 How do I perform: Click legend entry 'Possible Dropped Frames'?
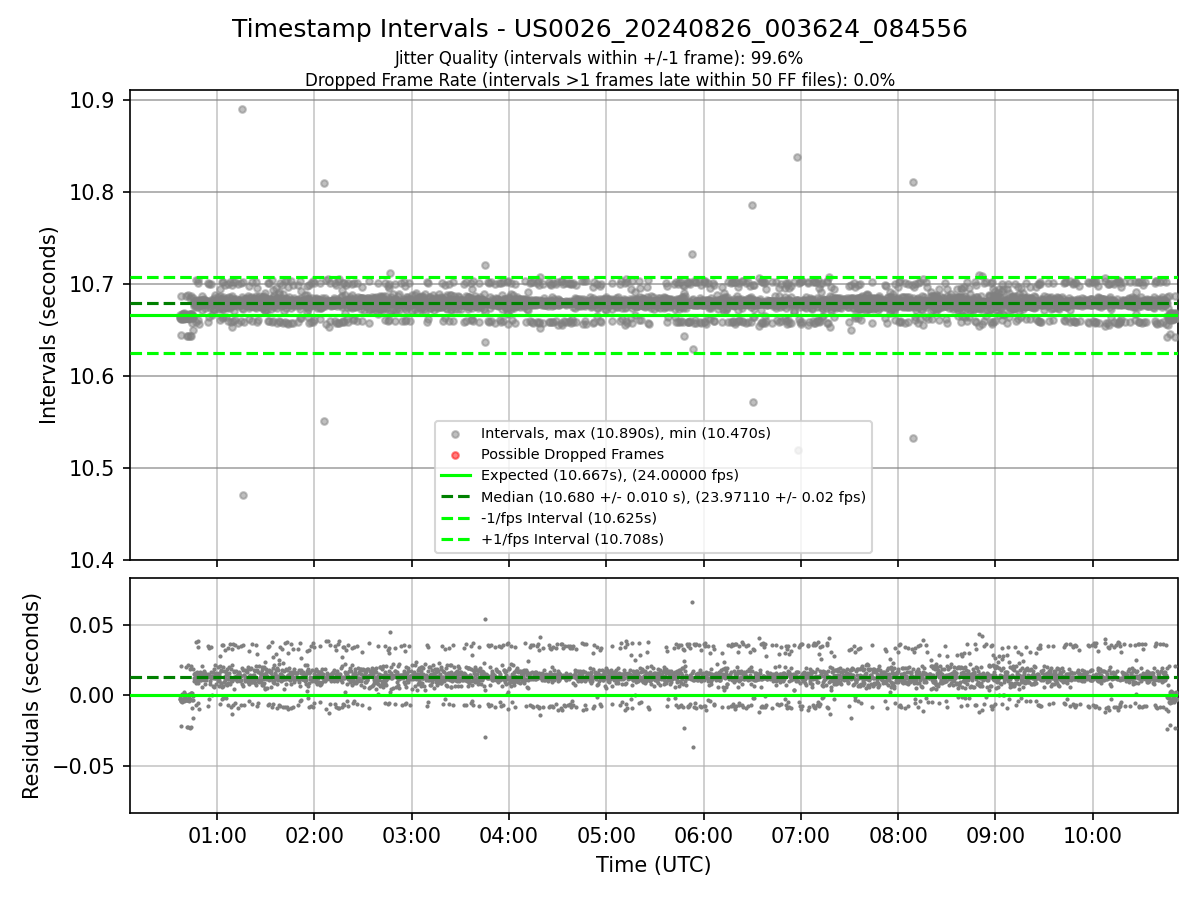point(572,454)
